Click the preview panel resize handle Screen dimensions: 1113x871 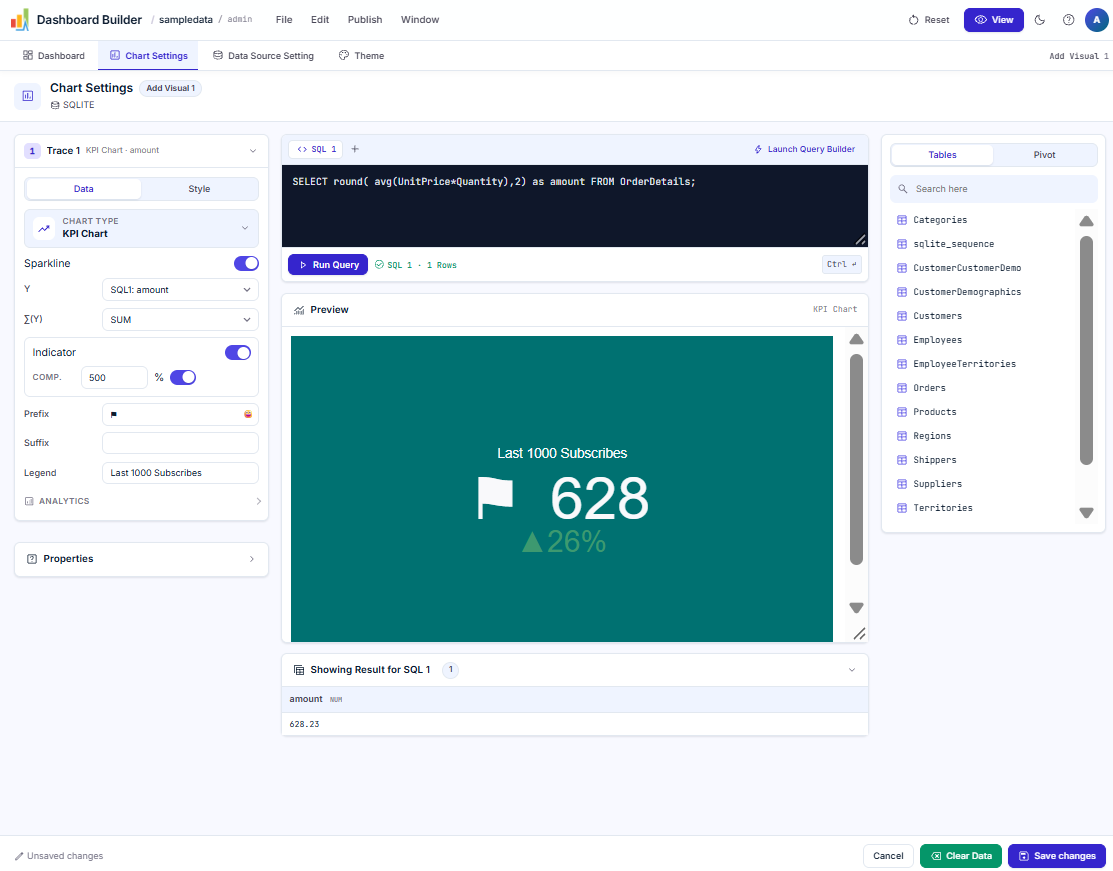859,633
